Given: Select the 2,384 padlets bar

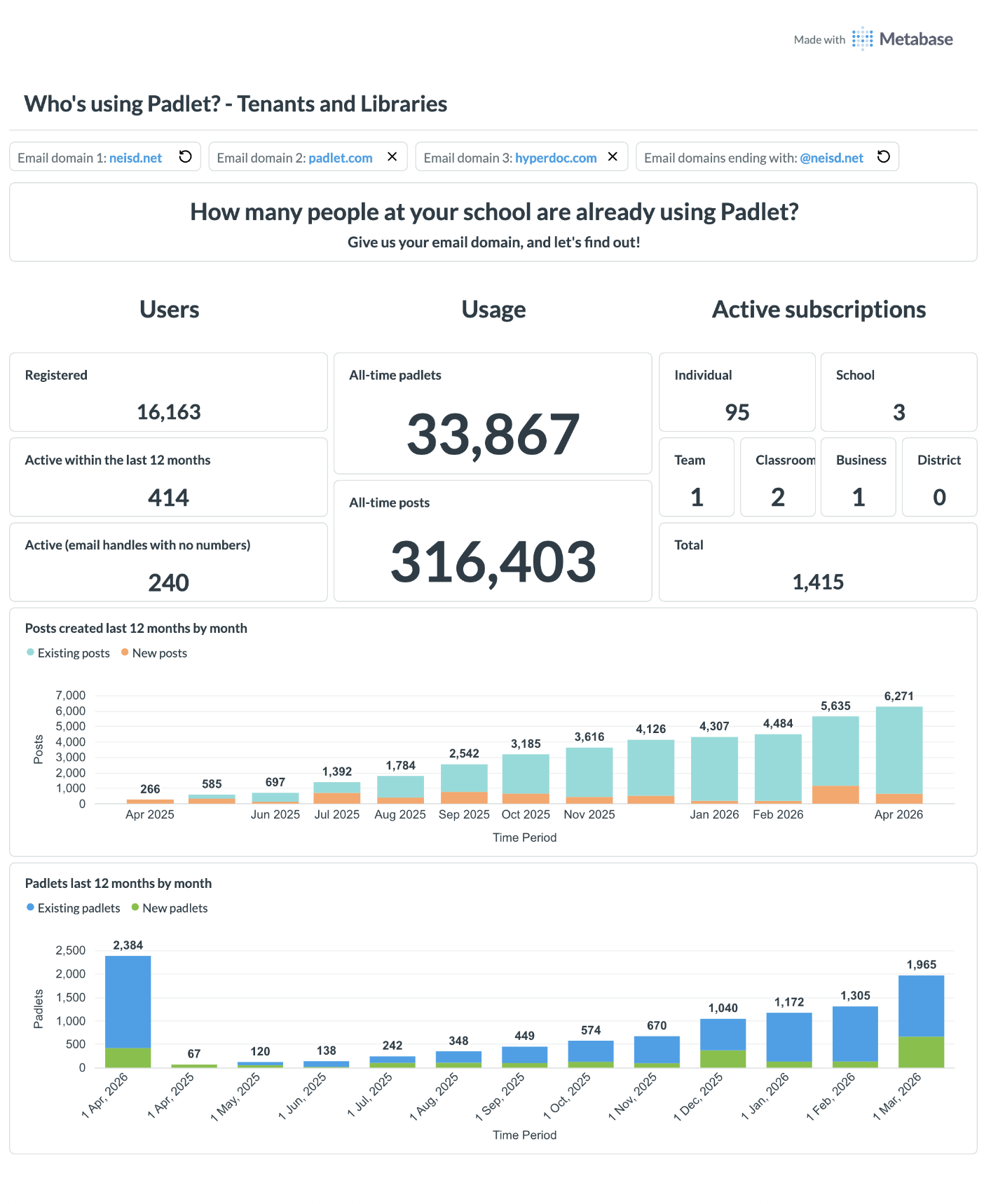Looking at the screenshot, I should pos(128,1011).
